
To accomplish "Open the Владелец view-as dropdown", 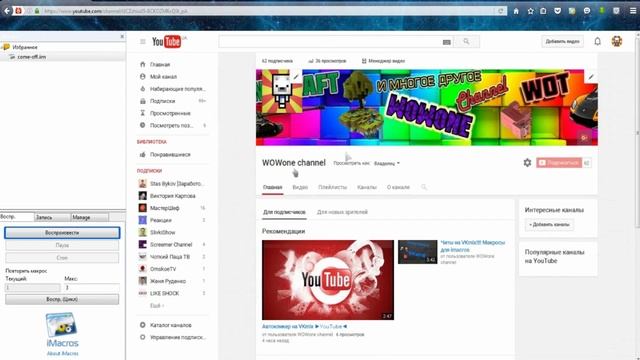I will [387, 163].
